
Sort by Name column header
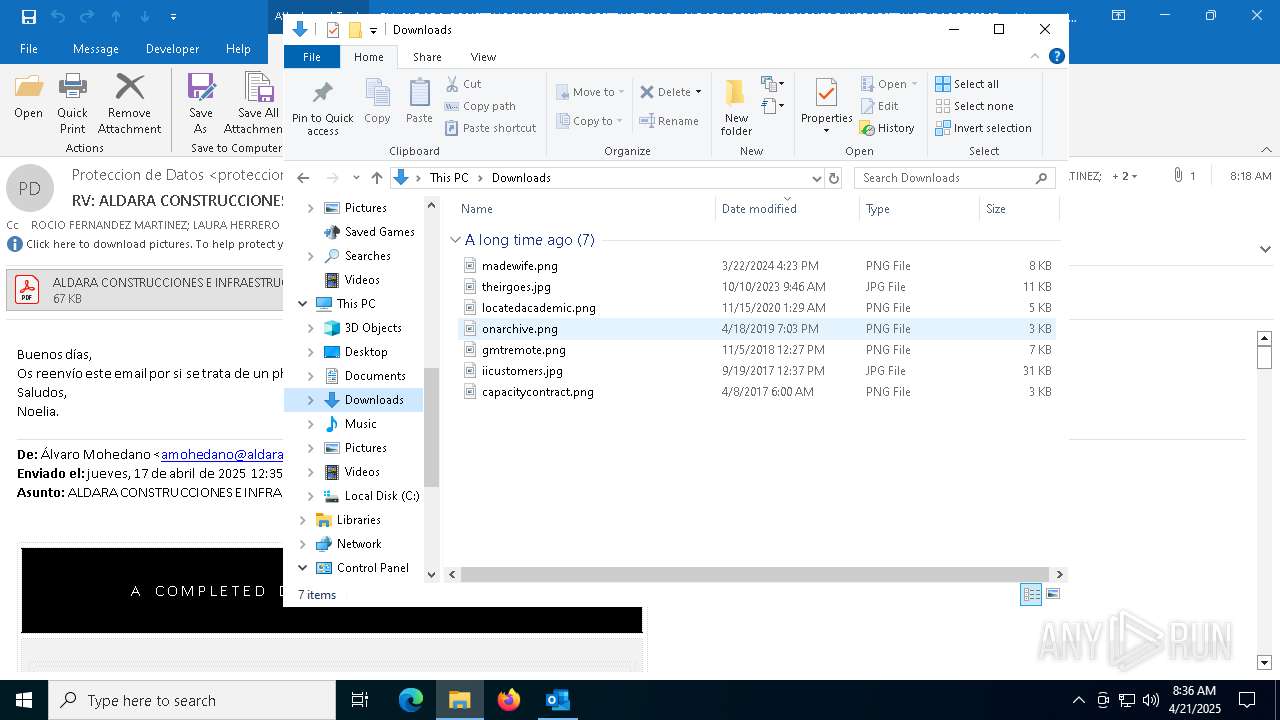click(x=477, y=209)
